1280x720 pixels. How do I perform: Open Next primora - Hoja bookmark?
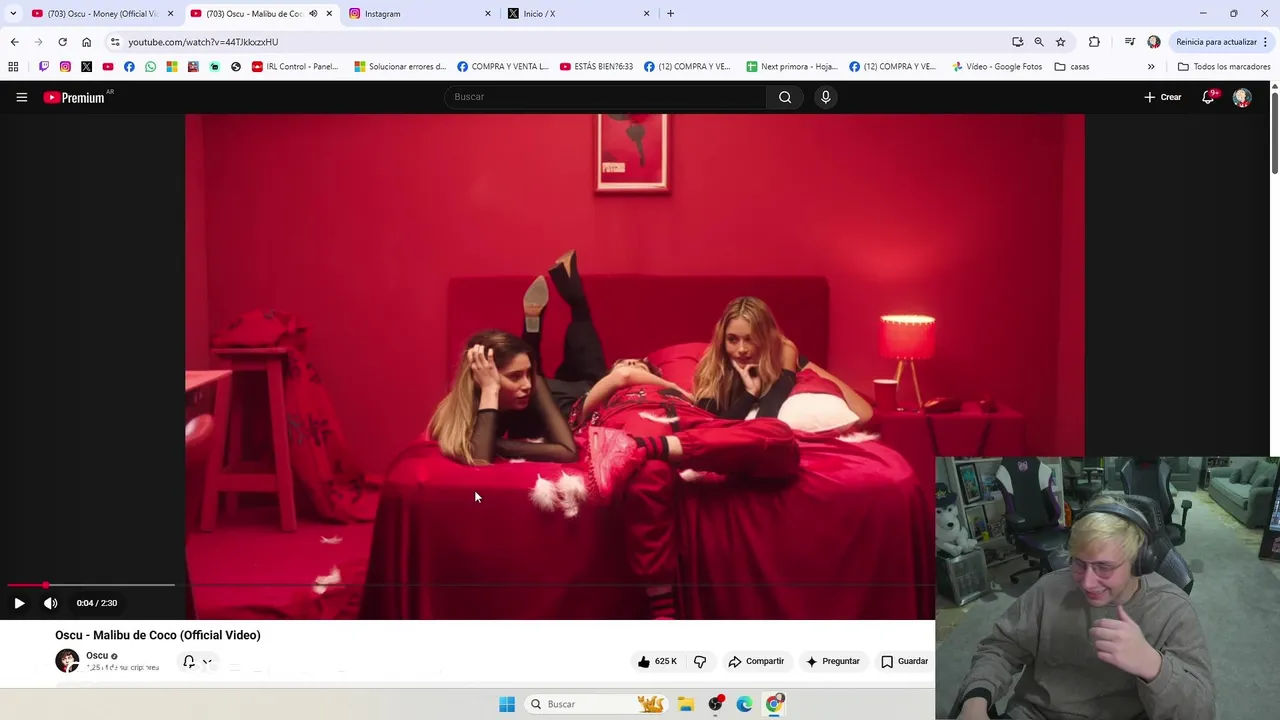[792, 67]
